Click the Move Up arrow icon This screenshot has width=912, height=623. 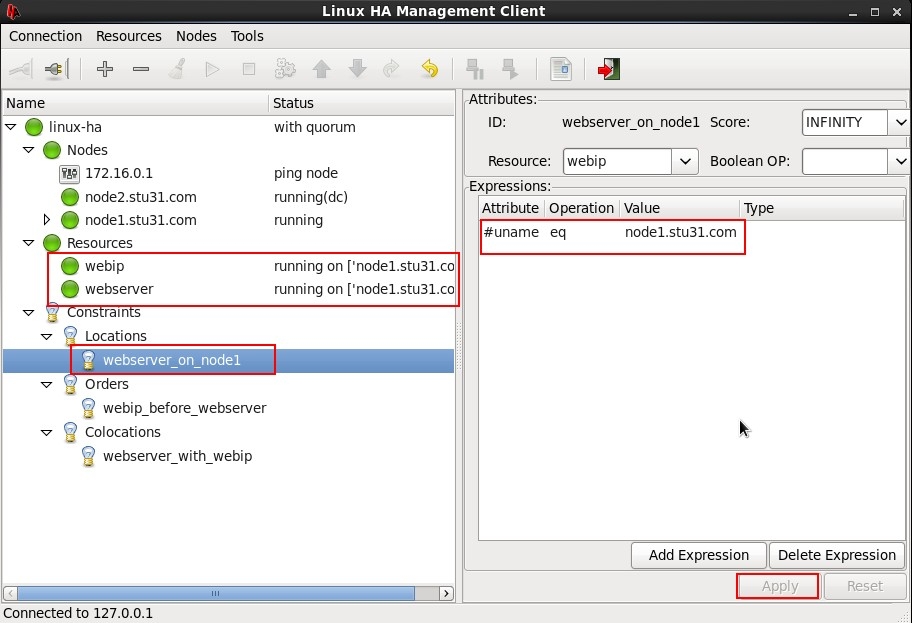pos(321,69)
